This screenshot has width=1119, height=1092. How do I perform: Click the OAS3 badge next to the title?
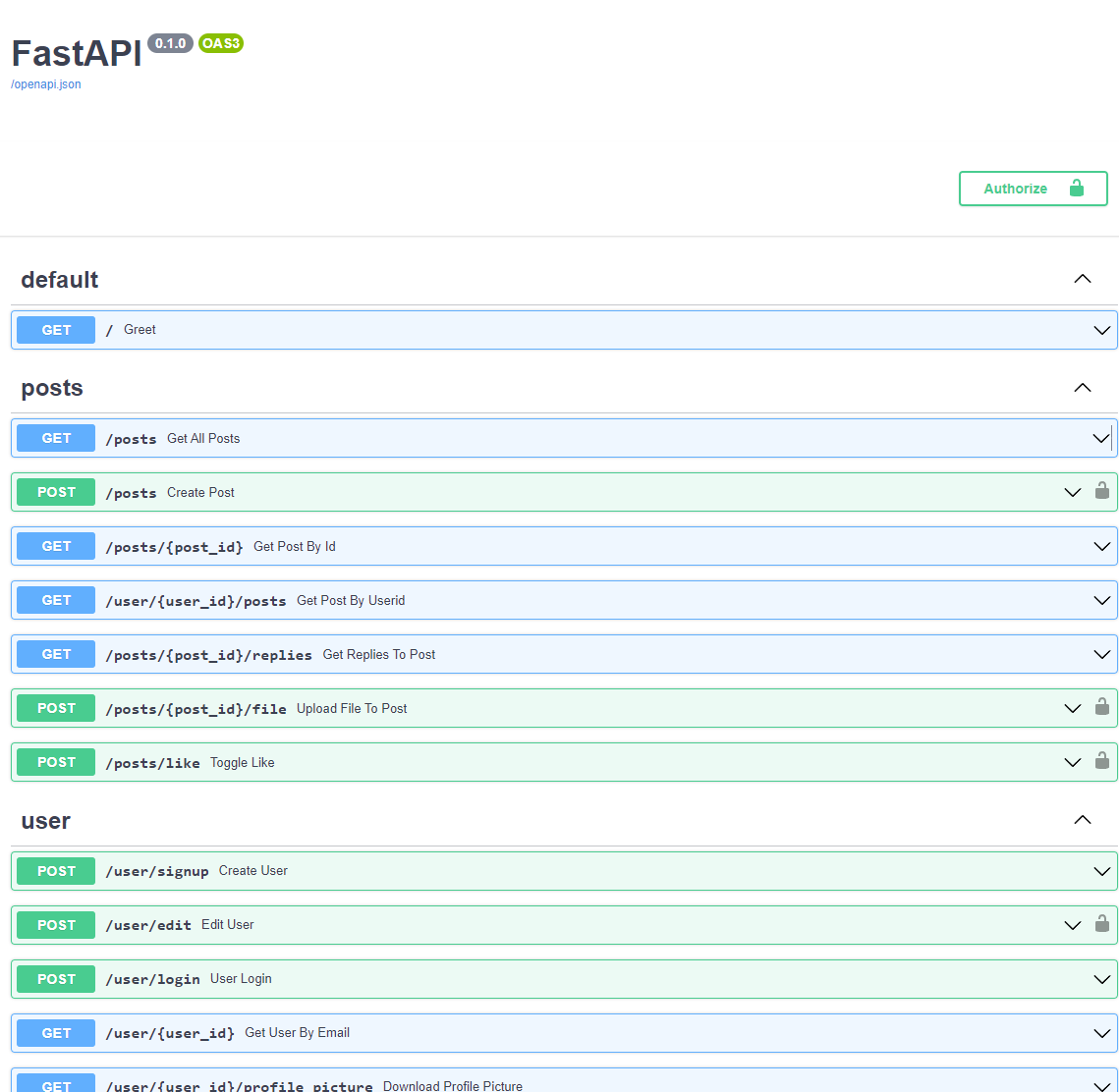[x=221, y=43]
